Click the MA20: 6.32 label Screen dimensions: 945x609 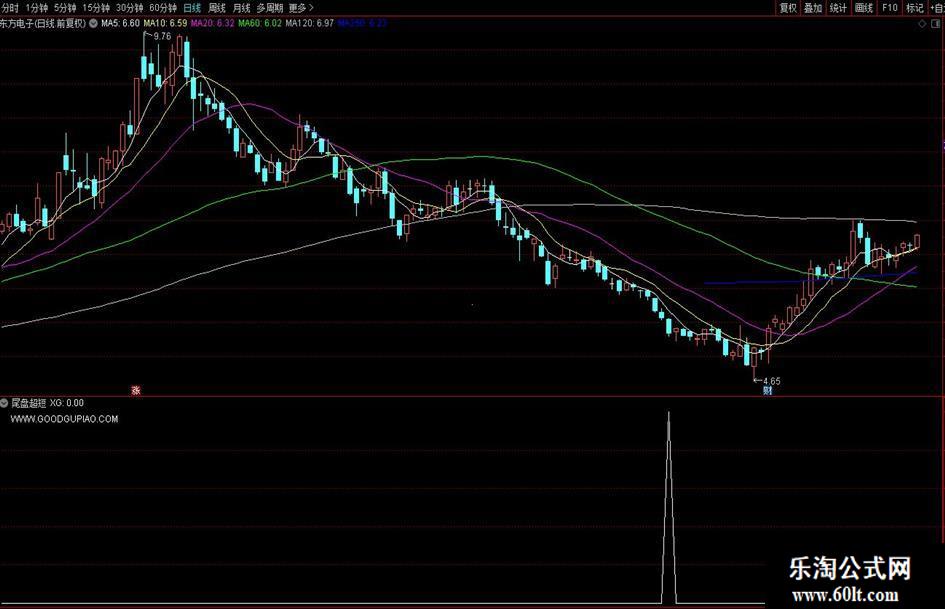point(212,24)
